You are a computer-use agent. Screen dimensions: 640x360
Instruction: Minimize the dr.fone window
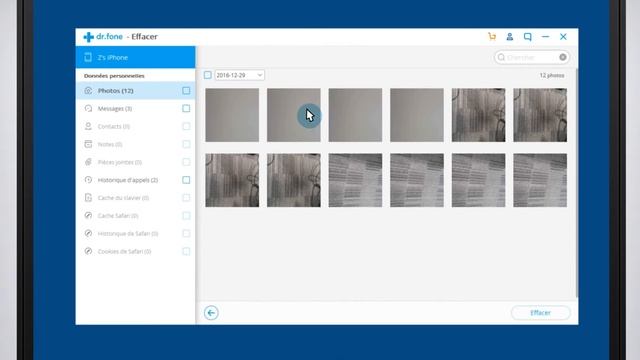point(545,37)
